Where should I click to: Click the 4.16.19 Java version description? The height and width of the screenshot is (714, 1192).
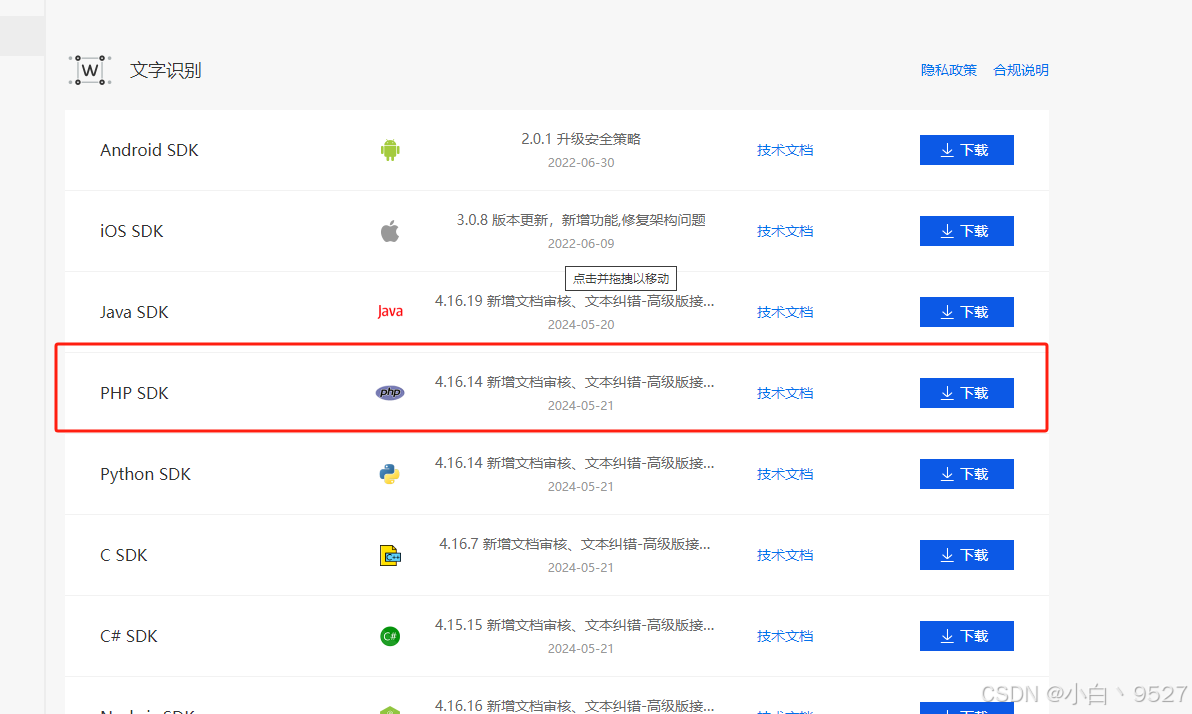(575, 301)
